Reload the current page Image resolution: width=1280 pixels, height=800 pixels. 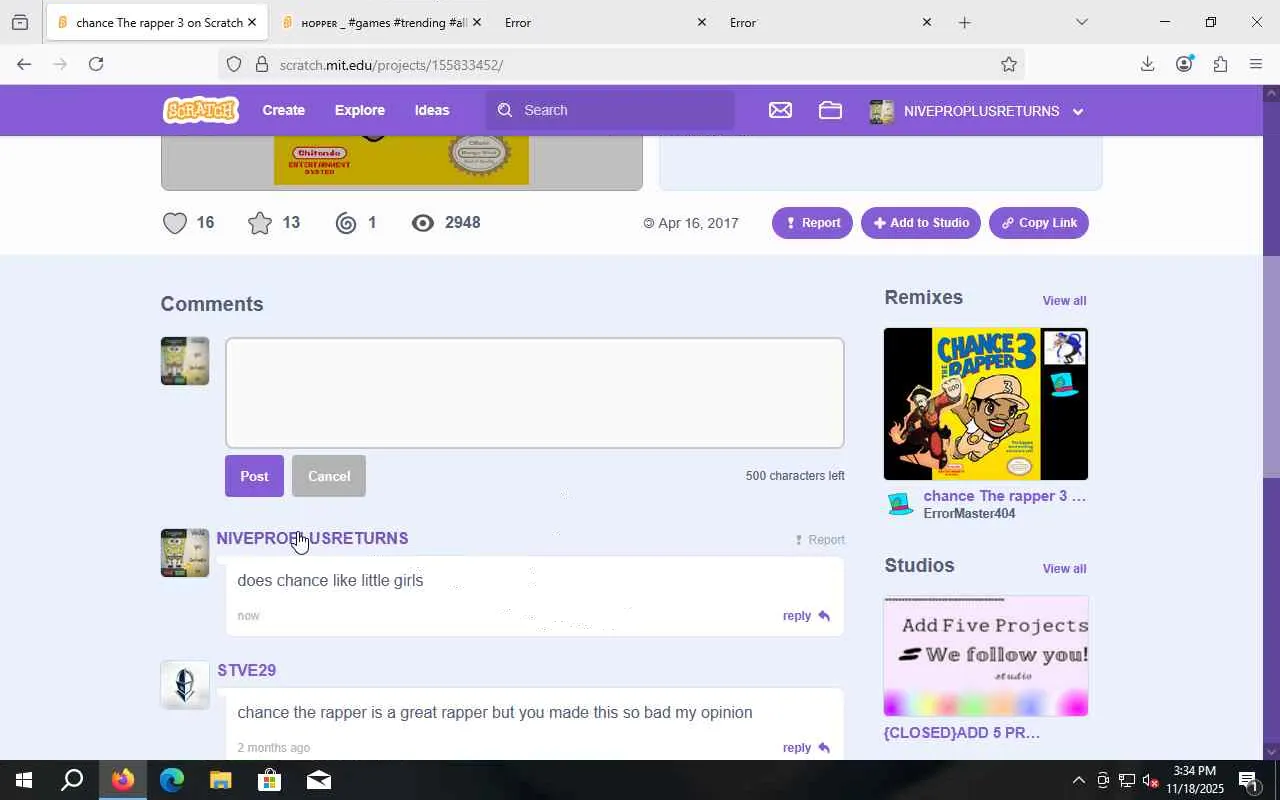point(96,64)
